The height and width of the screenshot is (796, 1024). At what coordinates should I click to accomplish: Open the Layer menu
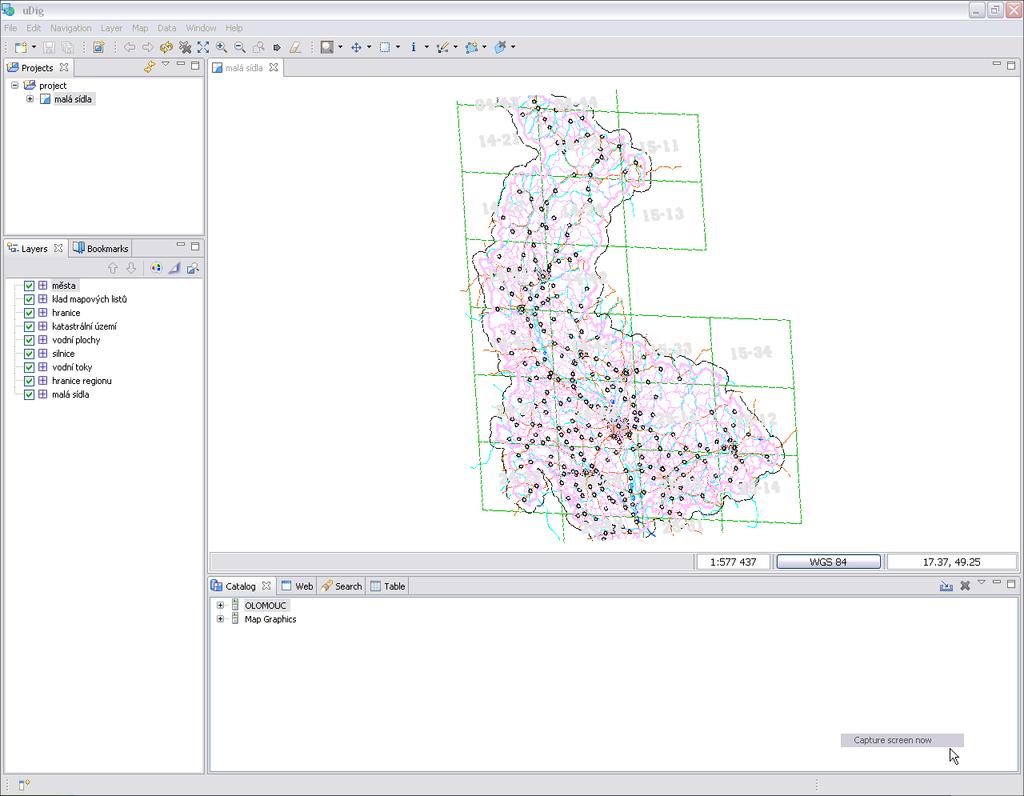[111, 28]
